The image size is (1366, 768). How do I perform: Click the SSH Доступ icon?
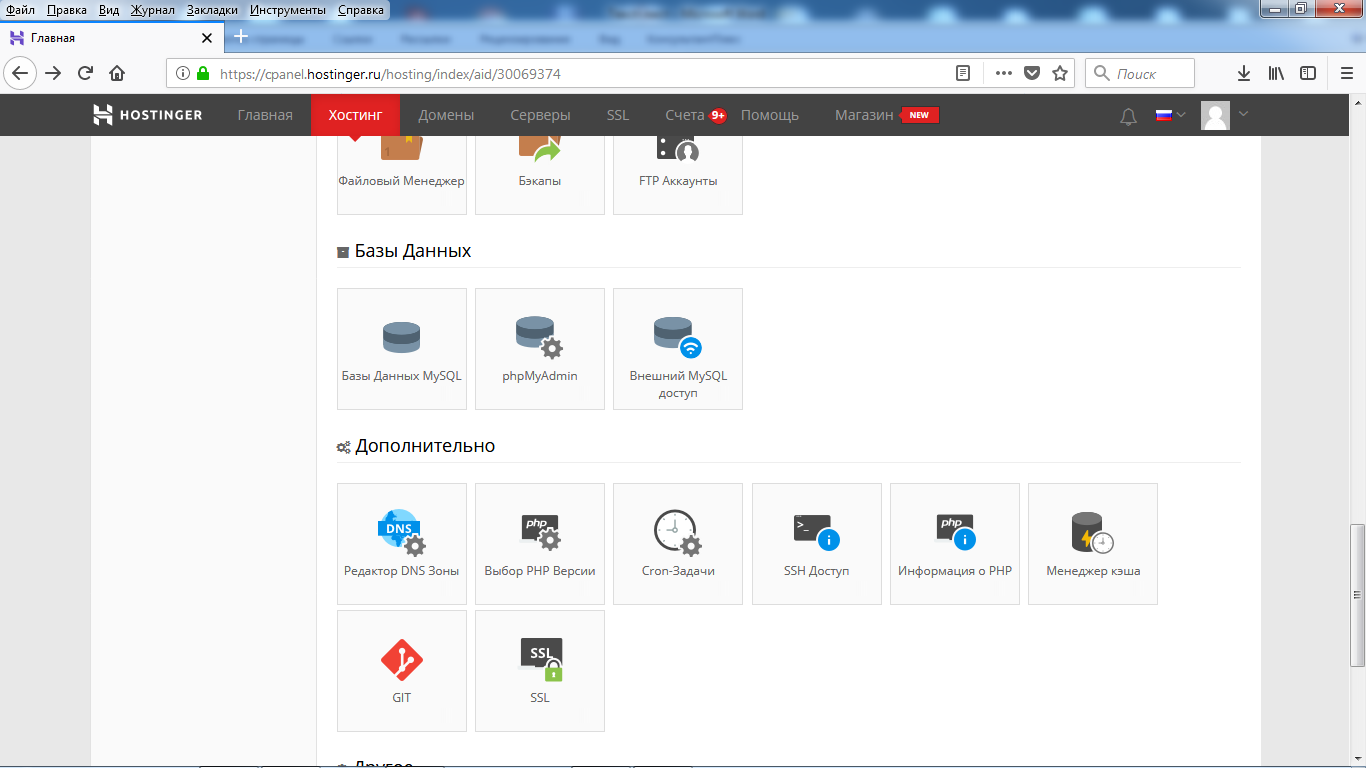[816, 543]
